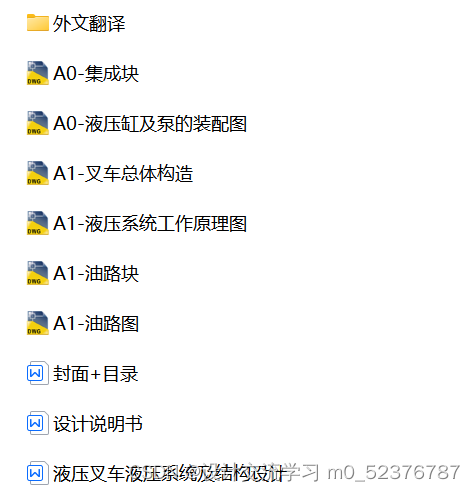Select the Word document icon for 封面+目录
Image resolution: width=475 pixels, height=492 pixels.
pyautogui.click(x=38, y=373)
